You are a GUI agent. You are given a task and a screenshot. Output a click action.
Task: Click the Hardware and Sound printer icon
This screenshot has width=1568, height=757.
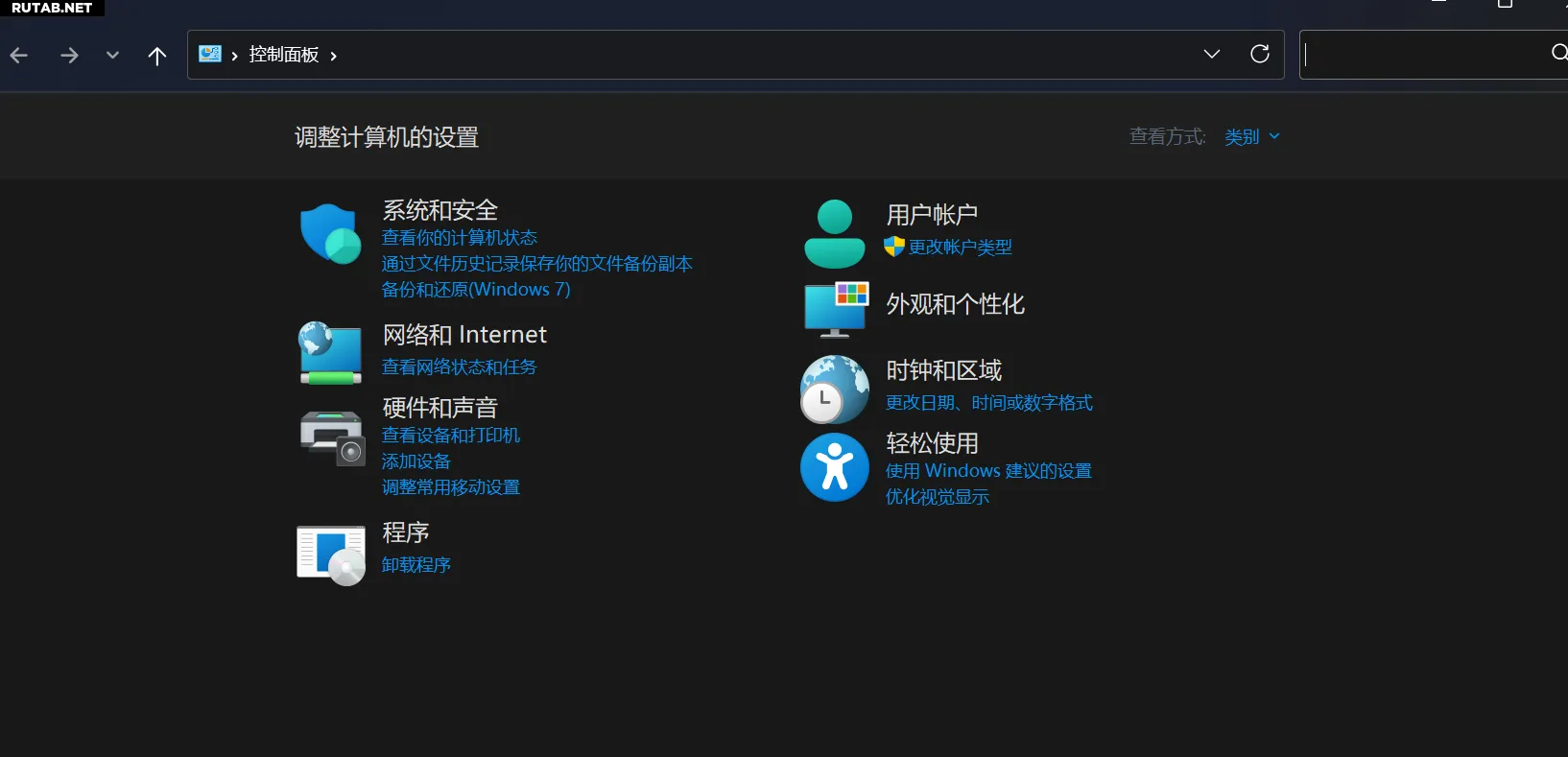point(332,438)
